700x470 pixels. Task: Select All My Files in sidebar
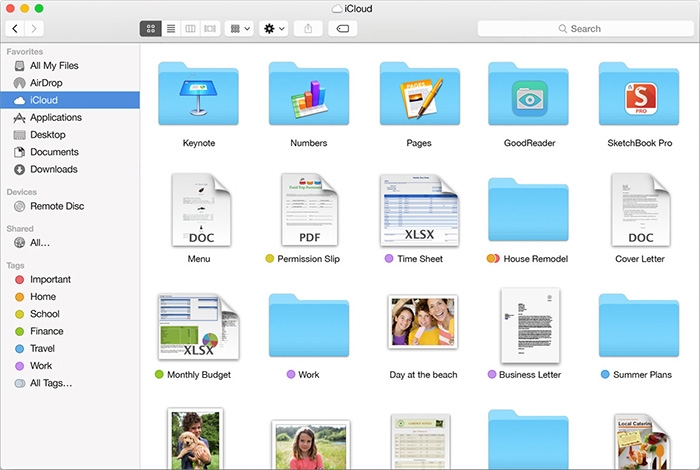pos(70,66)
